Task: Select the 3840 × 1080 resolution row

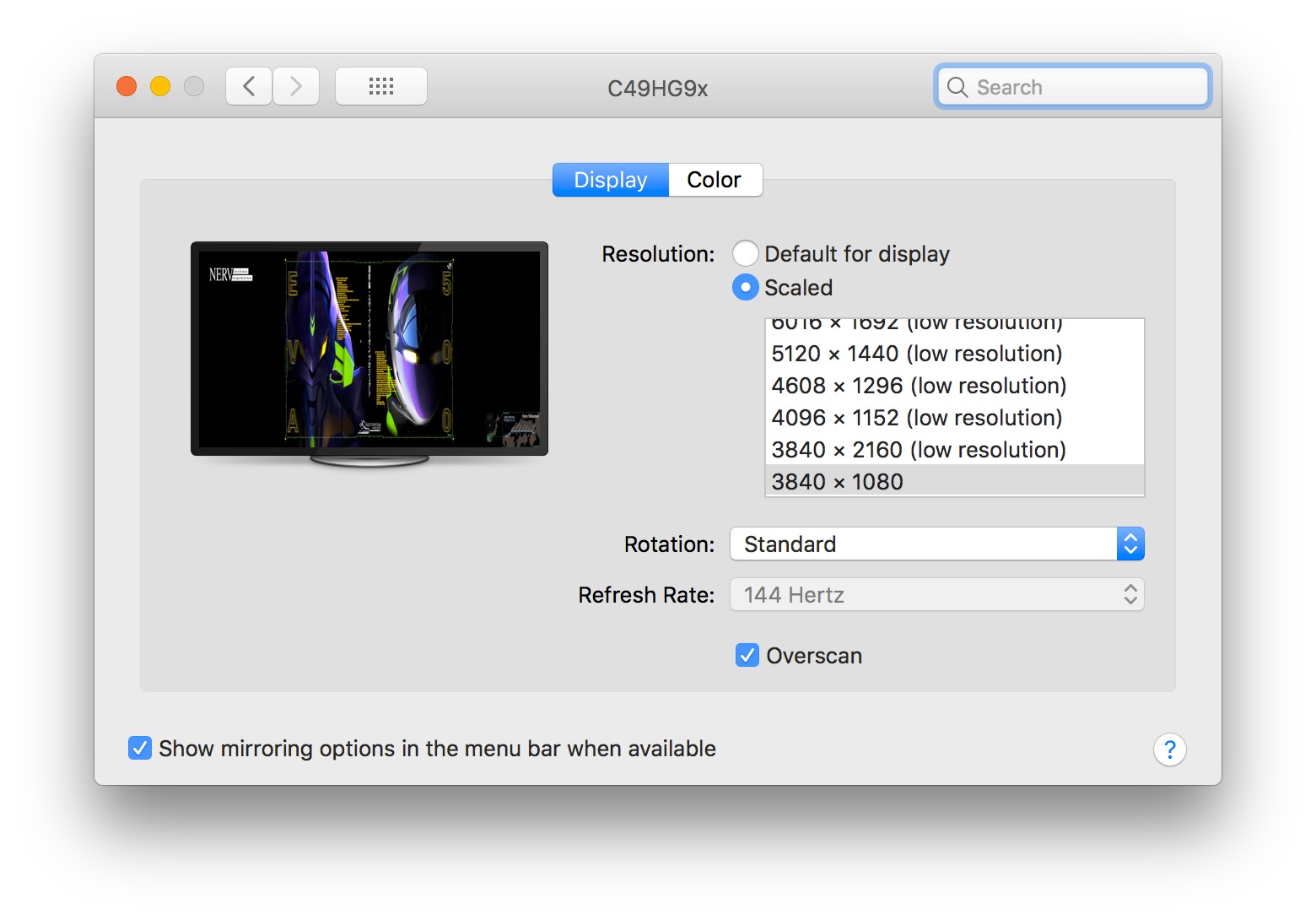Action: (x=954, y=481)
